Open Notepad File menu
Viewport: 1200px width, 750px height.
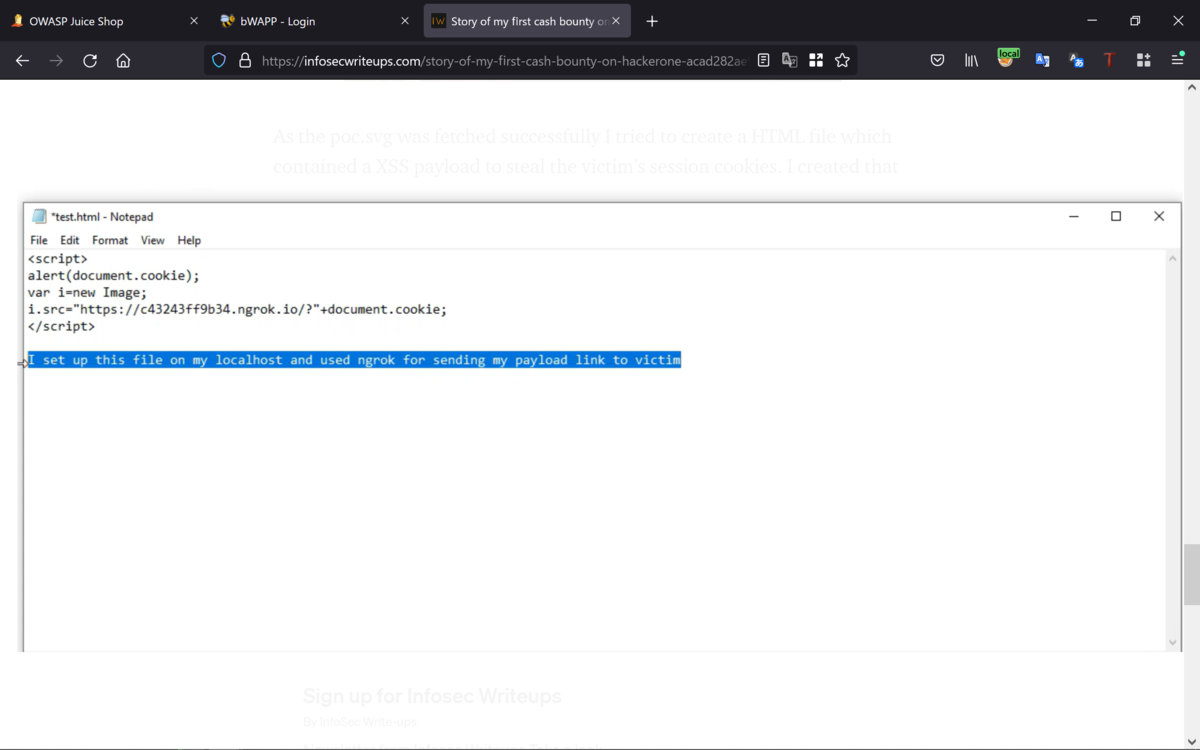(x=39, y=240)
